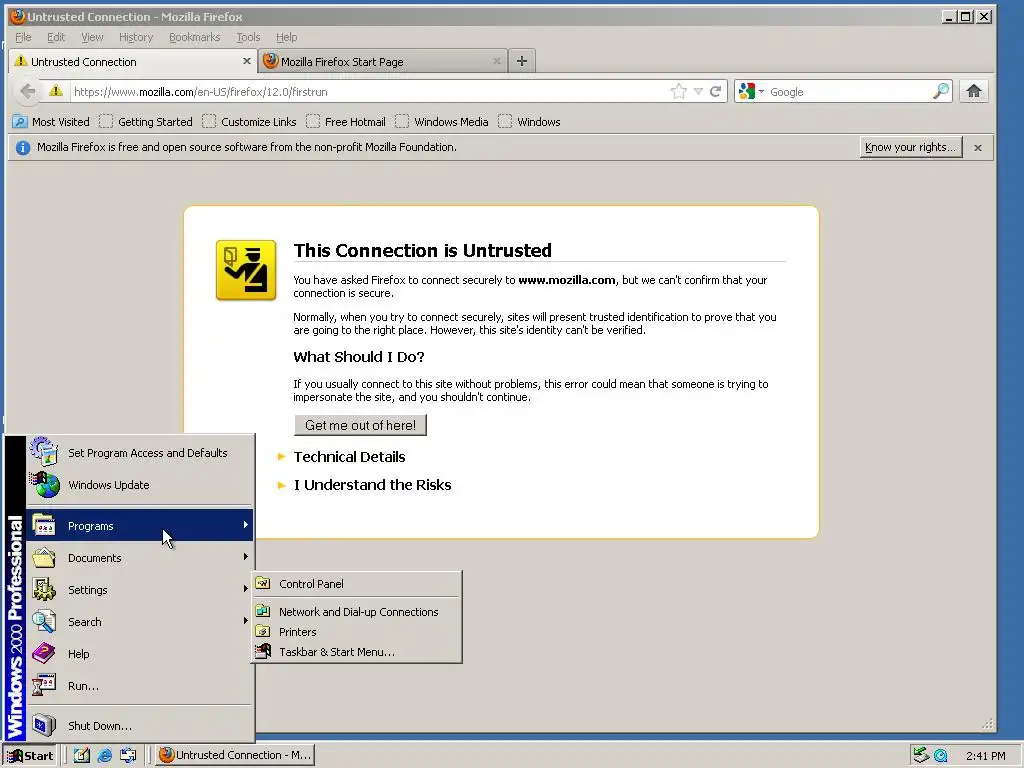The image size is (1024, 768).
Task: Open the History menu
Action: 136,37
